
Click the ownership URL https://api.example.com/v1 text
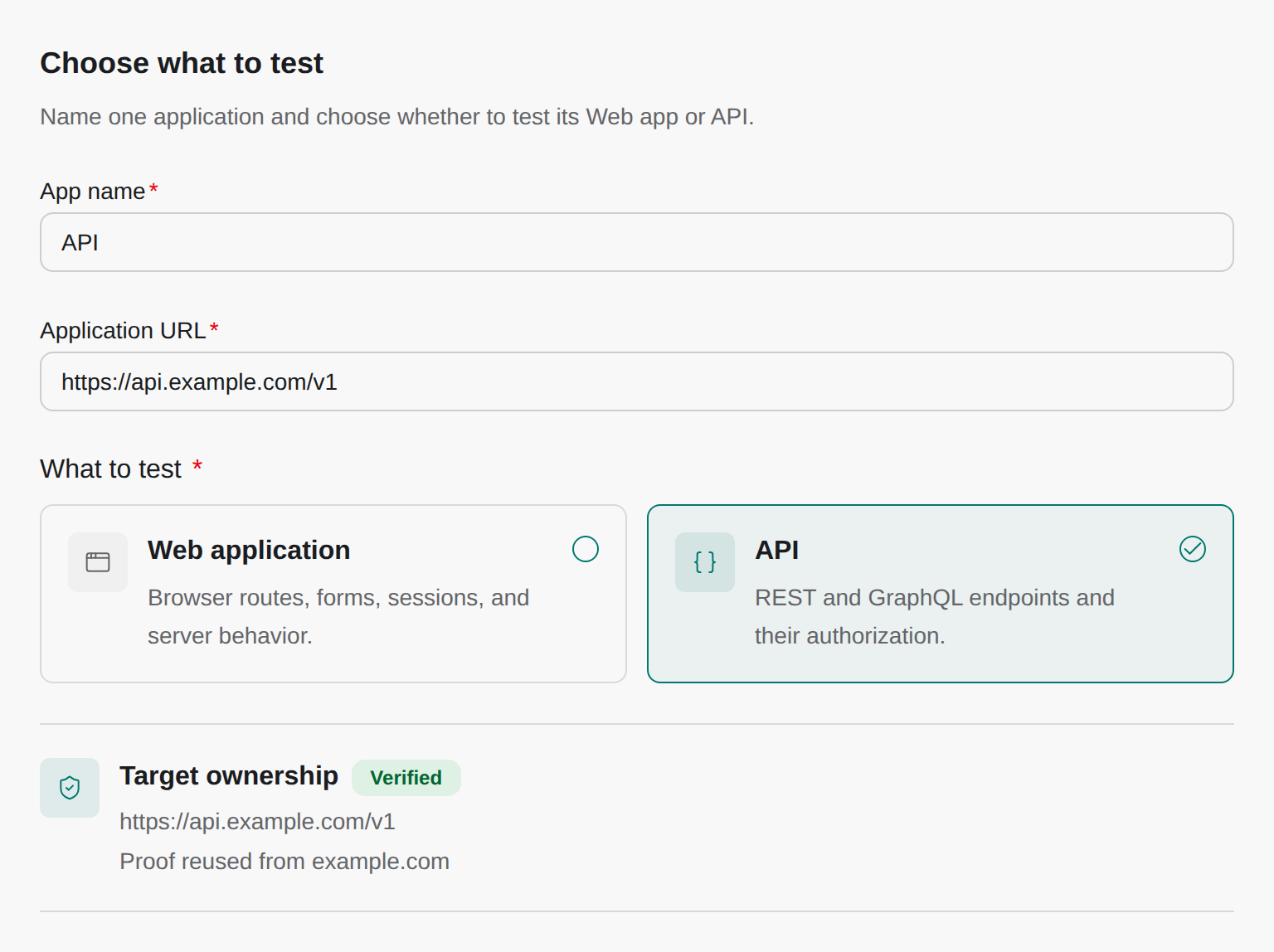[257, 821]
